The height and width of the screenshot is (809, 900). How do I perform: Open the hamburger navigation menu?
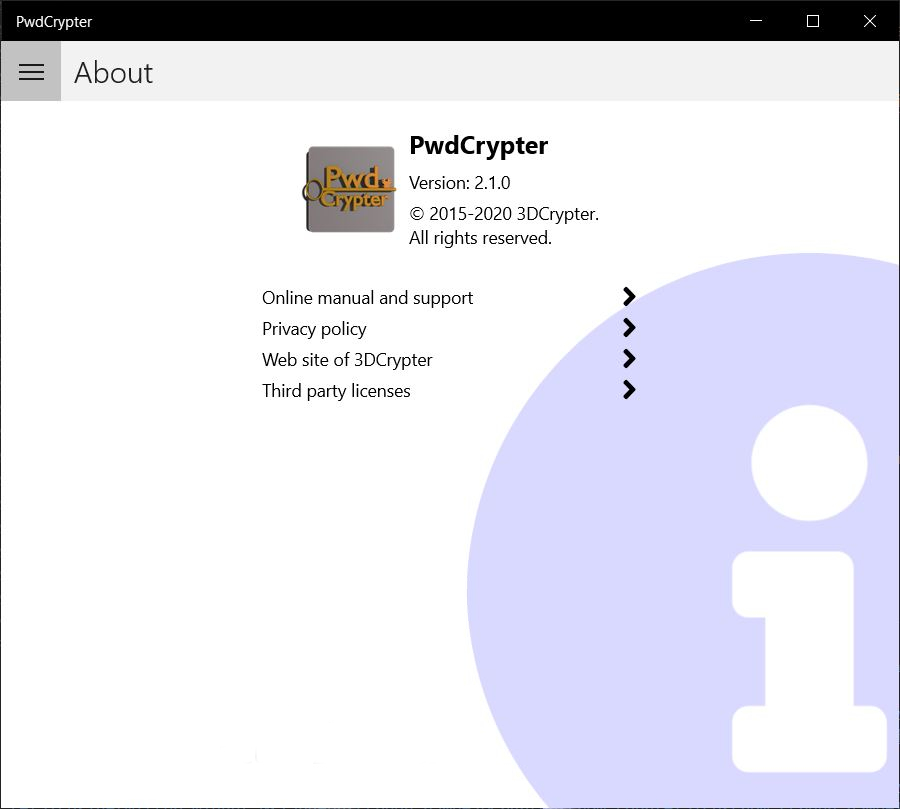(30, 72)
